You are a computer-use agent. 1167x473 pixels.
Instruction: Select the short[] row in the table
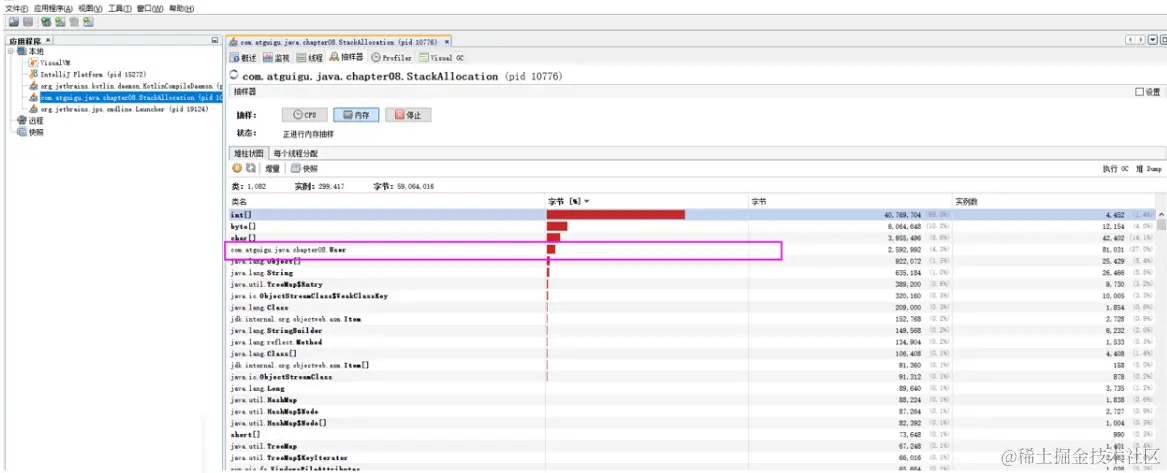(692, 434)
